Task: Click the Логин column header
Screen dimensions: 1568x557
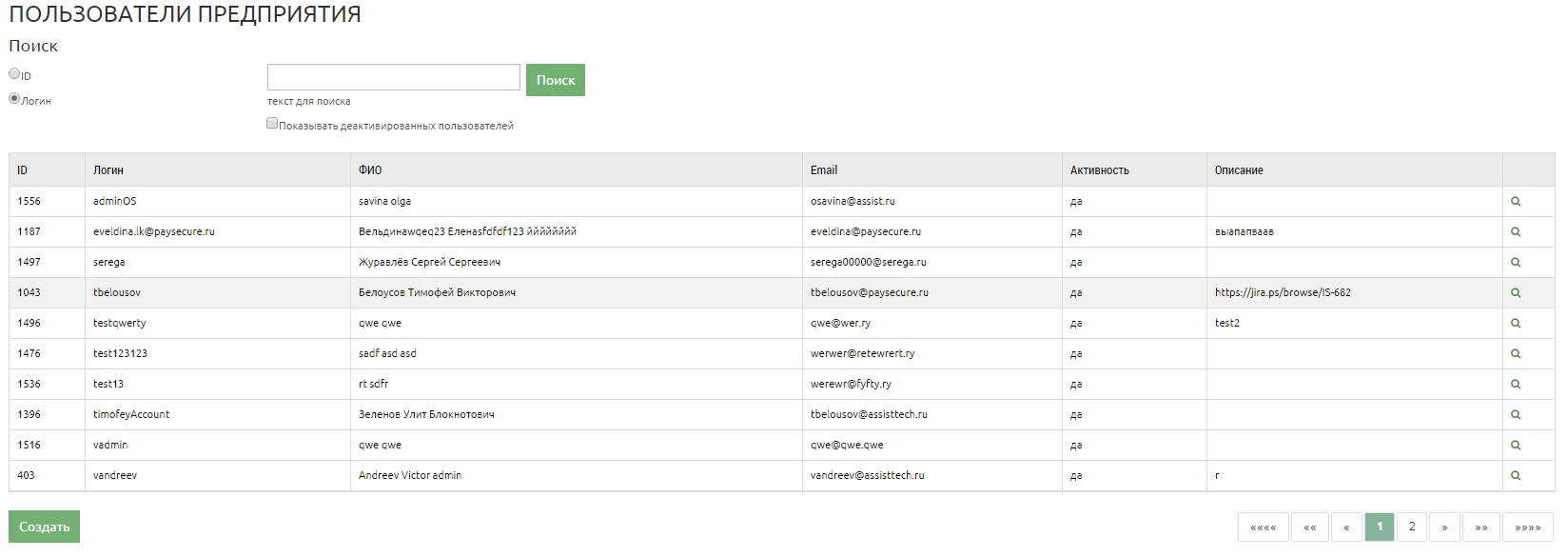Action: pos(108,170)
